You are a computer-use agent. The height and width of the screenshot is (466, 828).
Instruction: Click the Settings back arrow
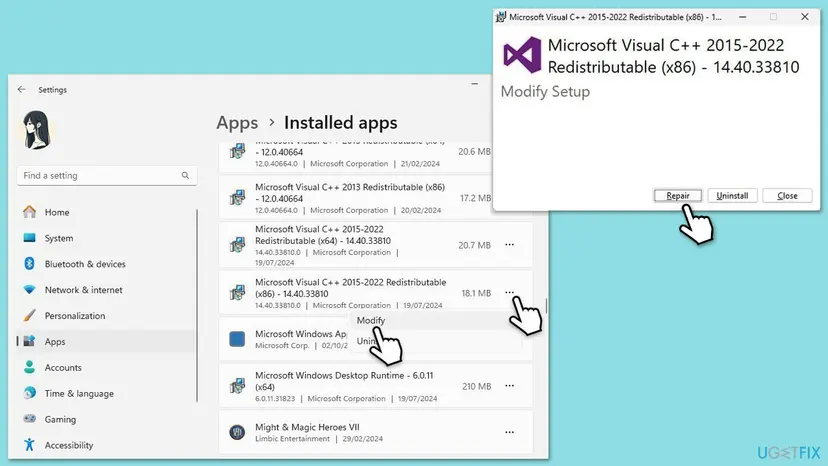21,89
